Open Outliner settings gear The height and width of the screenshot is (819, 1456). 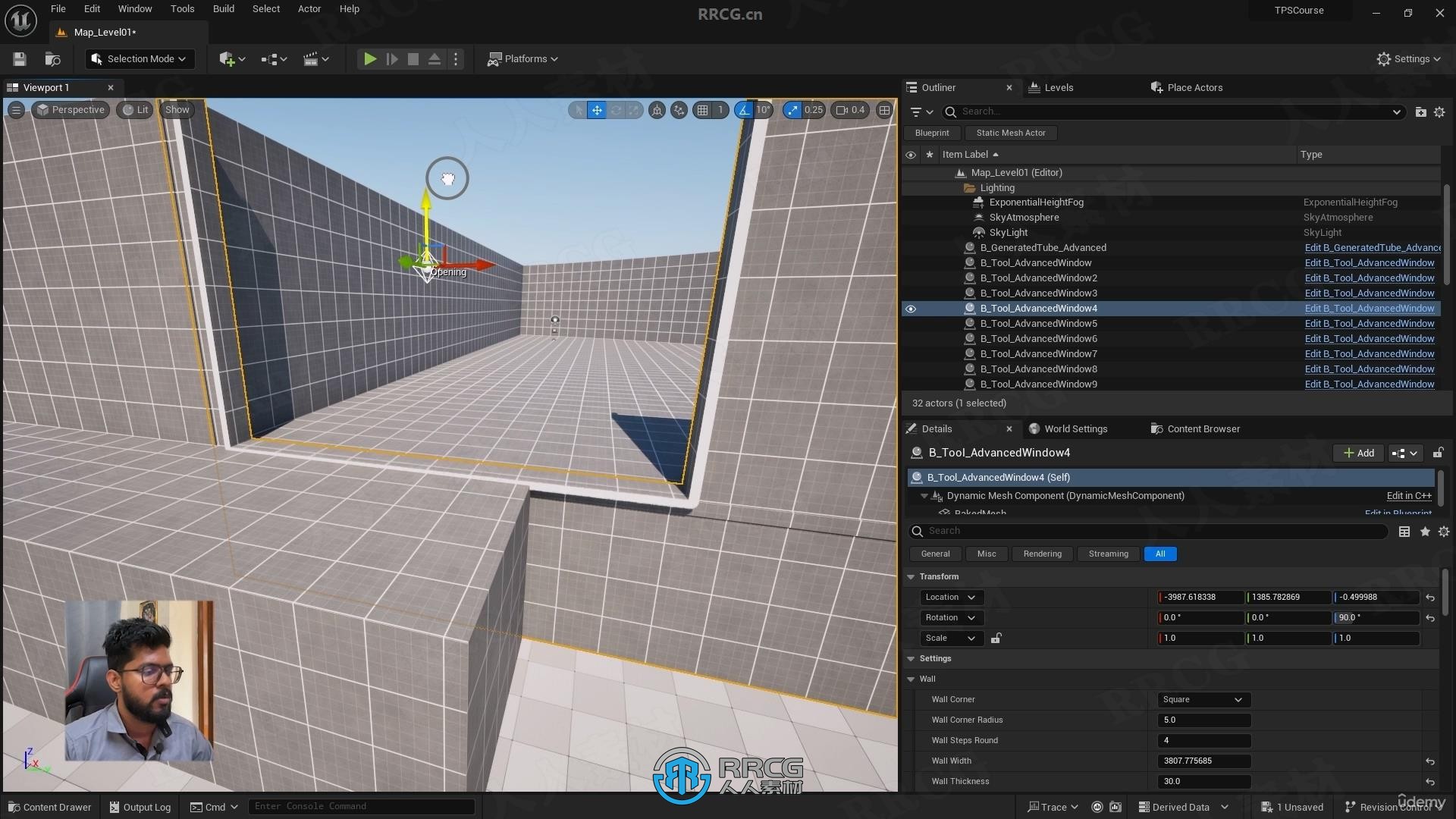click(1439, 112)
